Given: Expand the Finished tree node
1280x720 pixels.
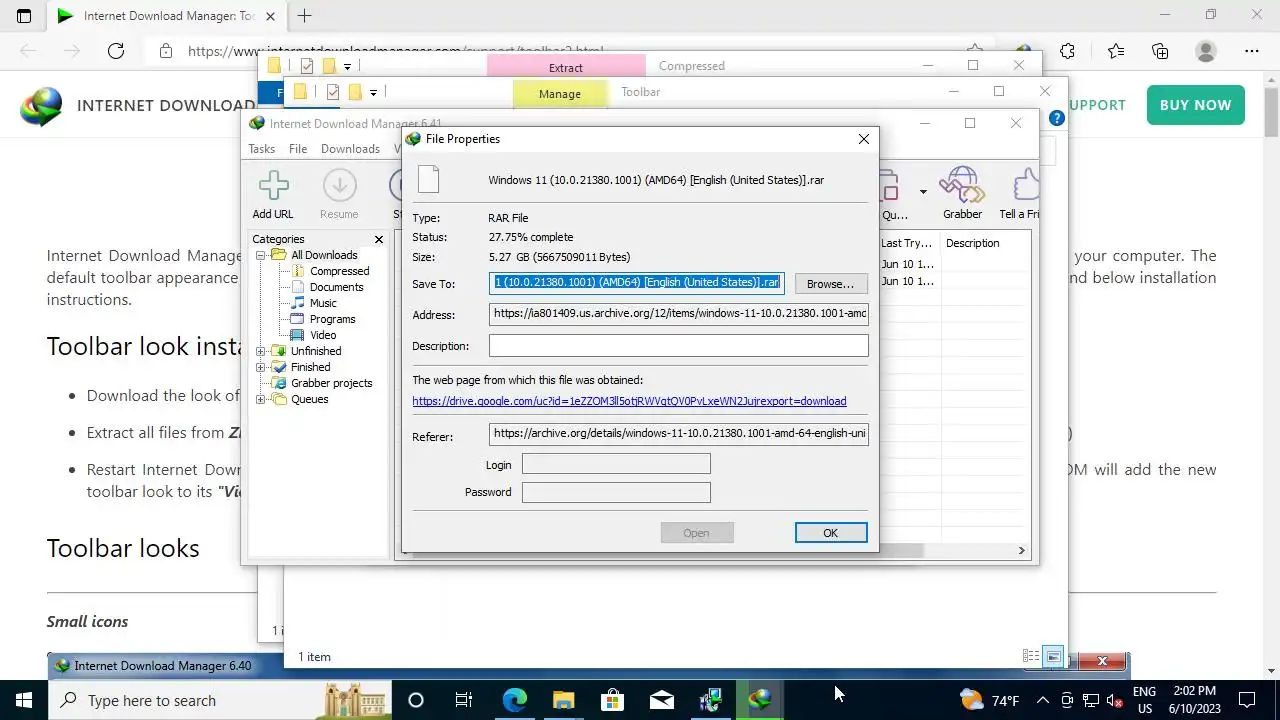Looking at the screenshot, I should (260, 367).
